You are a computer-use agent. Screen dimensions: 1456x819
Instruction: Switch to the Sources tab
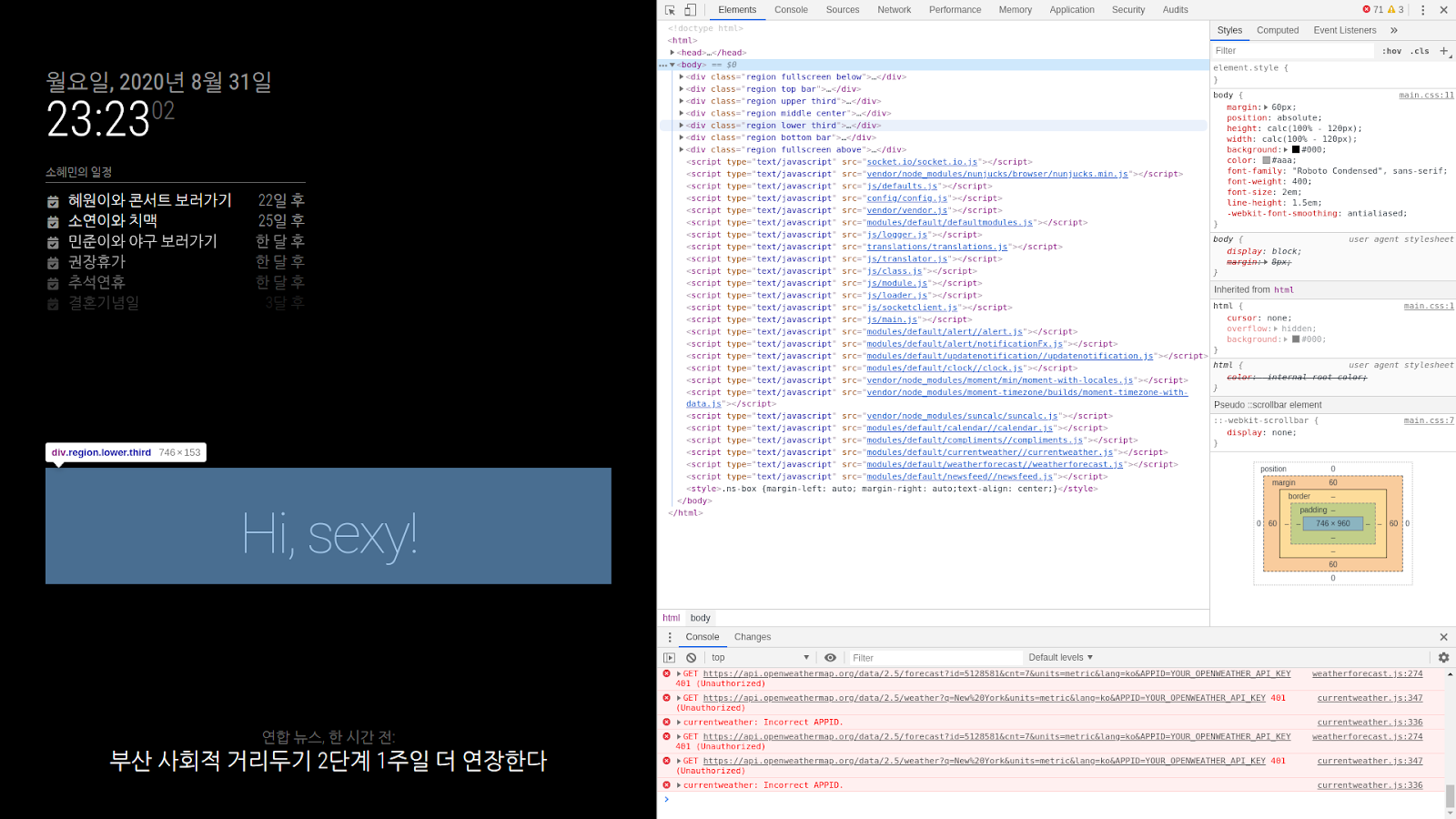click(843, 10)
